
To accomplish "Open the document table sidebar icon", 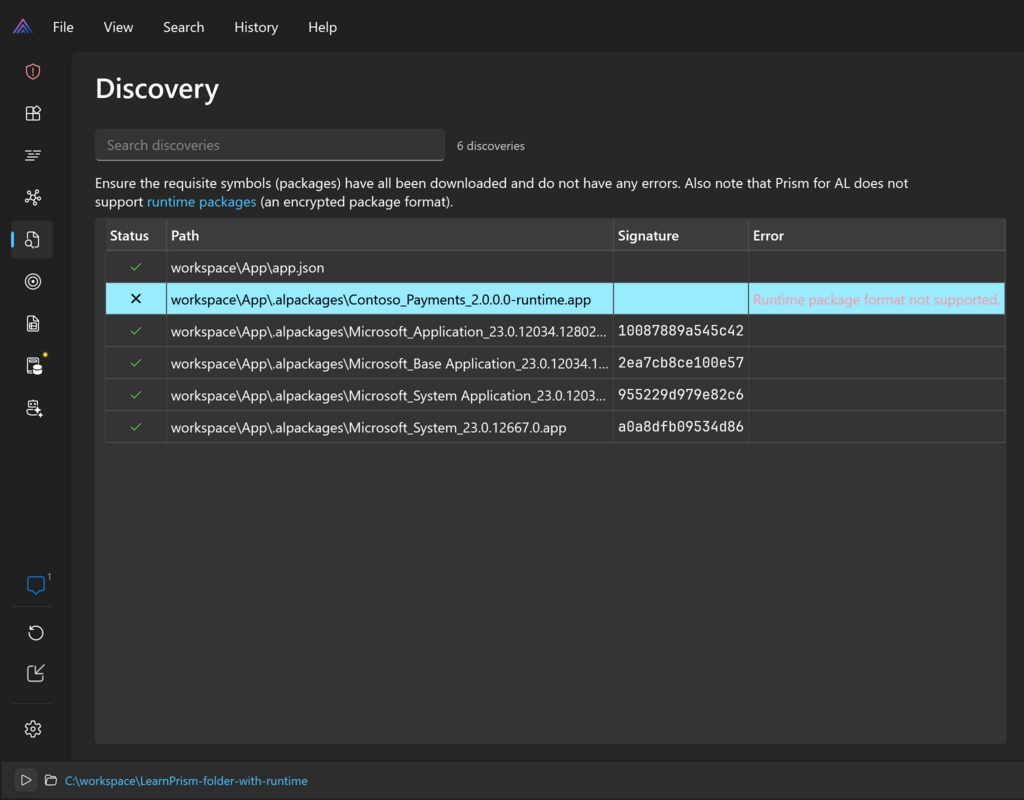I will click(x=33, y=323).
